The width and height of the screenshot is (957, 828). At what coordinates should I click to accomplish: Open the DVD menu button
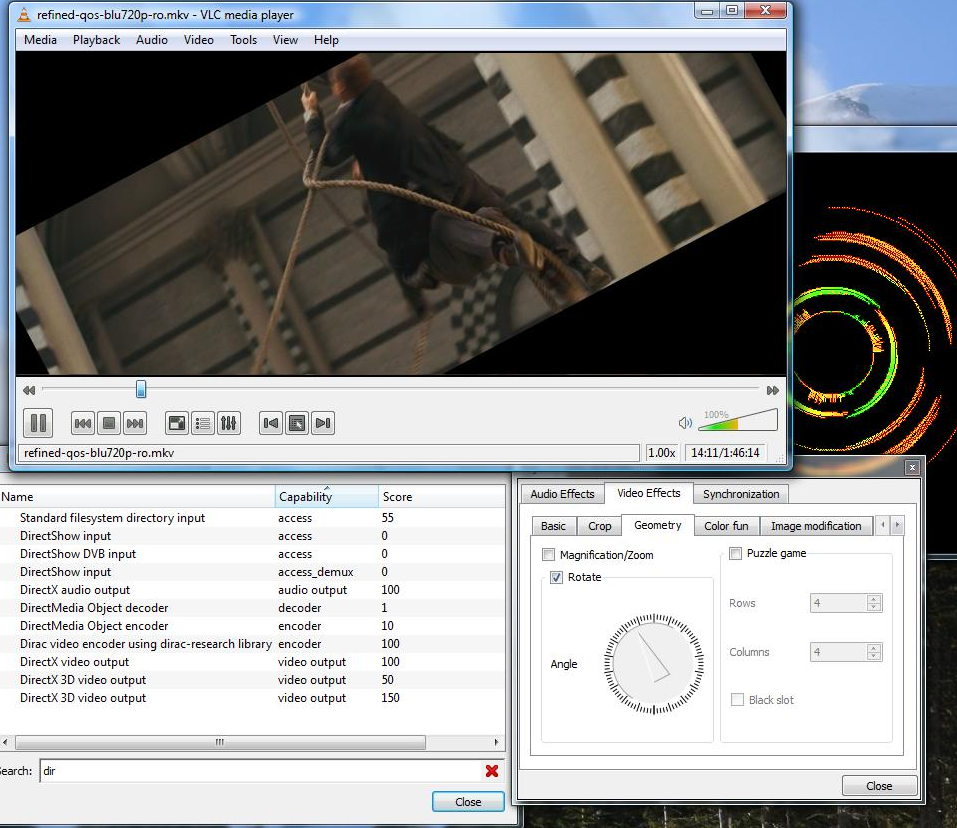point(297,423)
